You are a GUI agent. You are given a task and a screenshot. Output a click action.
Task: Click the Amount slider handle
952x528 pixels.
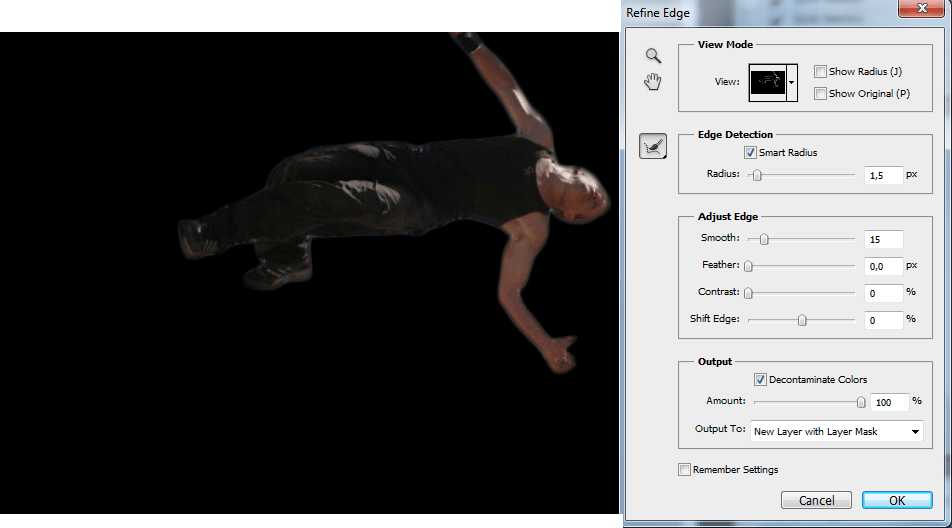861,402
